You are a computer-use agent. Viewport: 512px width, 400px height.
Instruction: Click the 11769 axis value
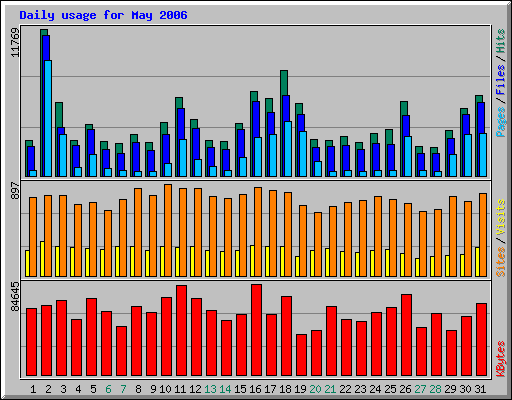click(x=15, y=42)
